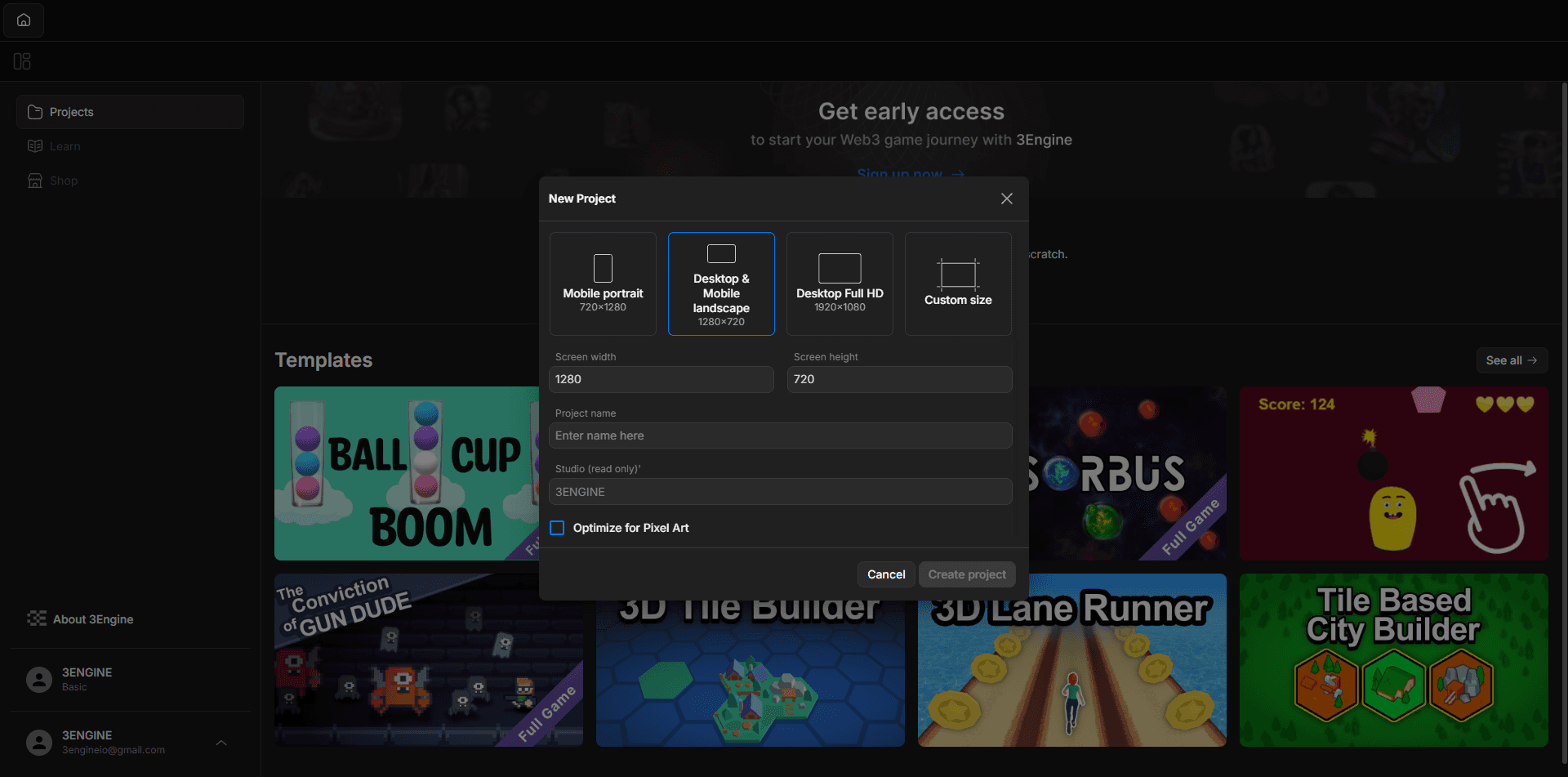Open Sorbus template thumbnail

click(1128, 473)
